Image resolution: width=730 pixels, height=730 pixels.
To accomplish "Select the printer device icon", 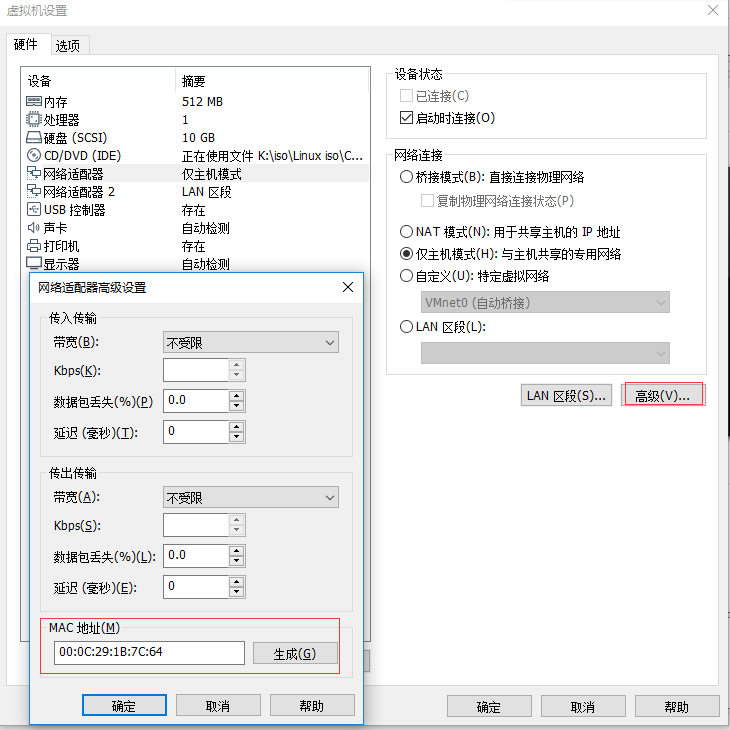I will tap(34, 245).
